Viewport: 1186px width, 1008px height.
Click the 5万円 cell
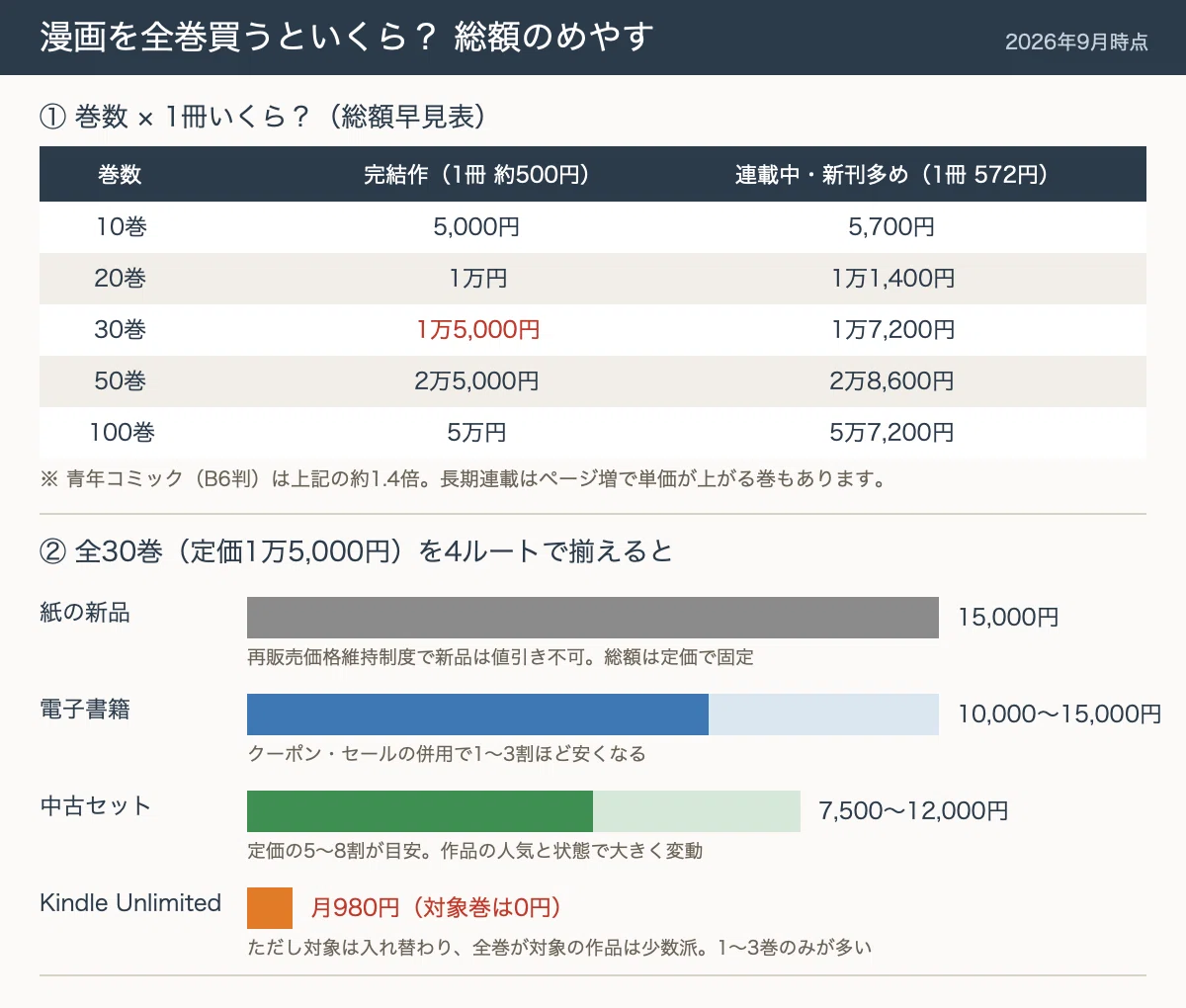476,433
